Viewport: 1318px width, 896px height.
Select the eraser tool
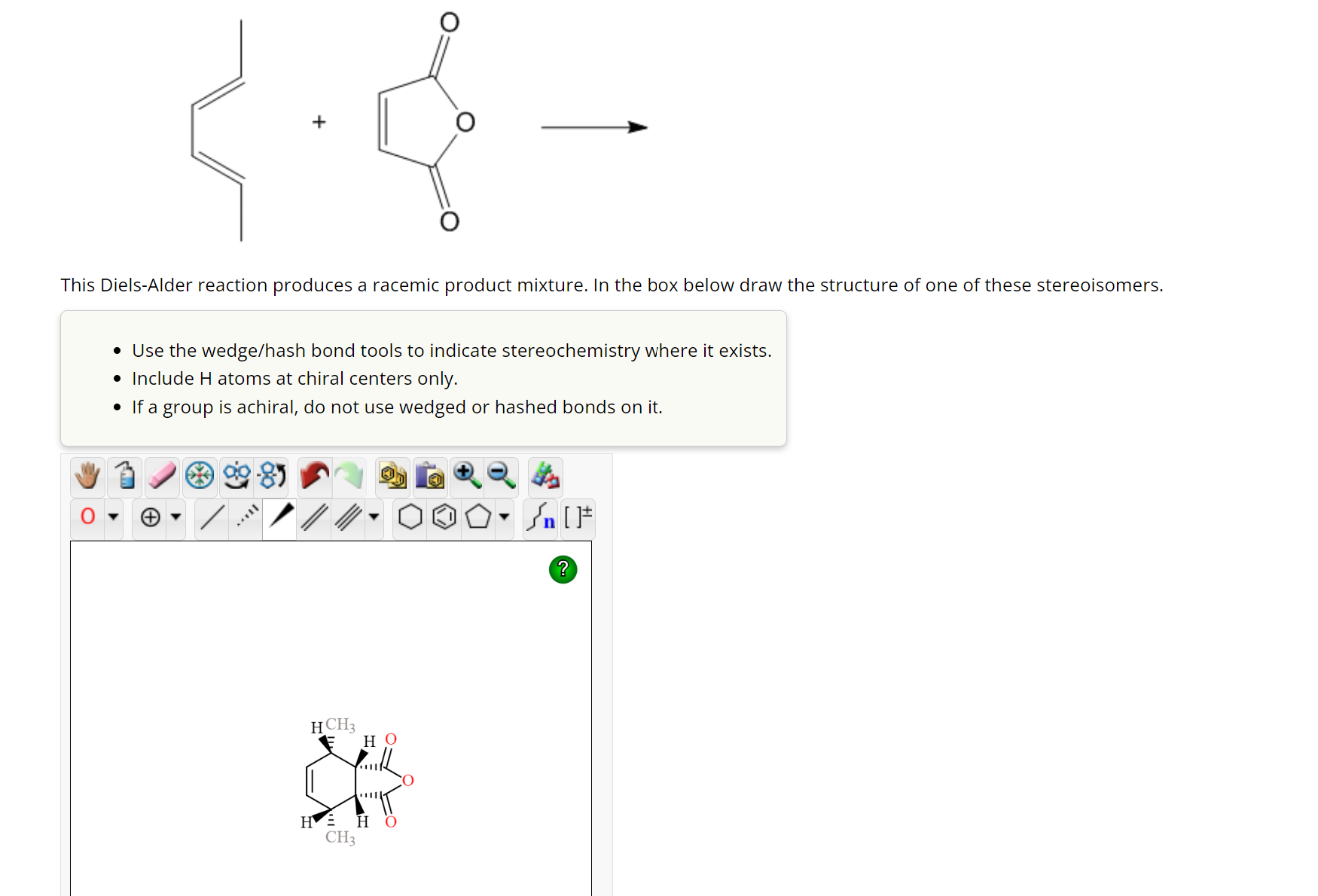[162, 476]
